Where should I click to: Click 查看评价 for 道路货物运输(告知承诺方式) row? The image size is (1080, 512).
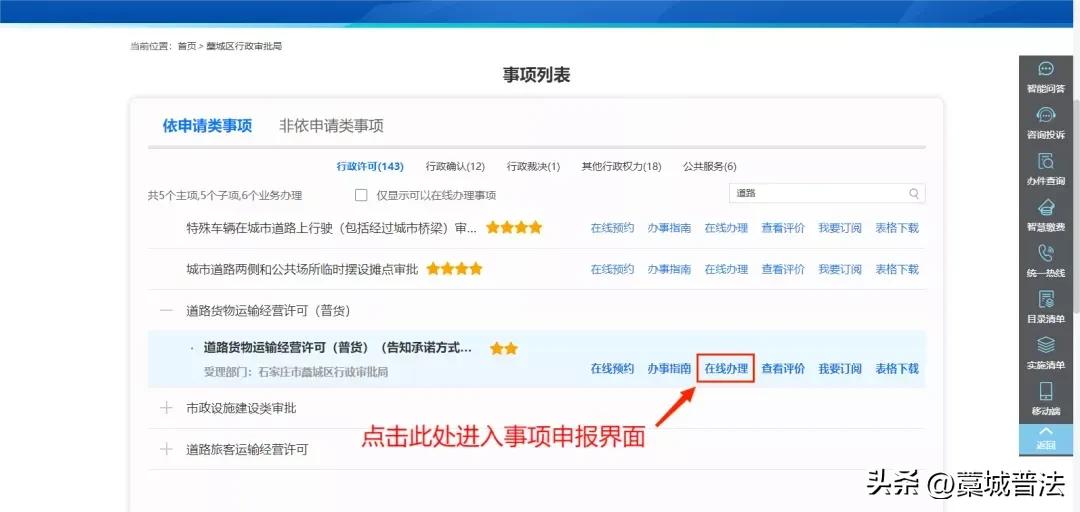[783, 369]
